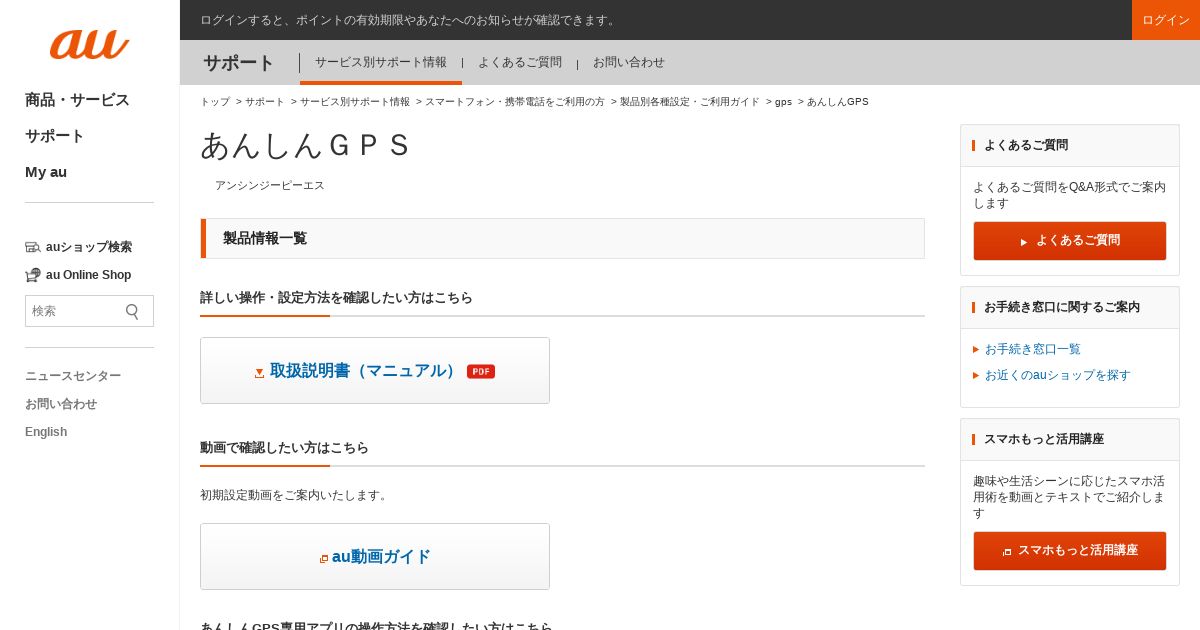Click the auショップ検索 link
This screenshot has height=630, width=1200.
pyautogui.click(x=89, y=247)
